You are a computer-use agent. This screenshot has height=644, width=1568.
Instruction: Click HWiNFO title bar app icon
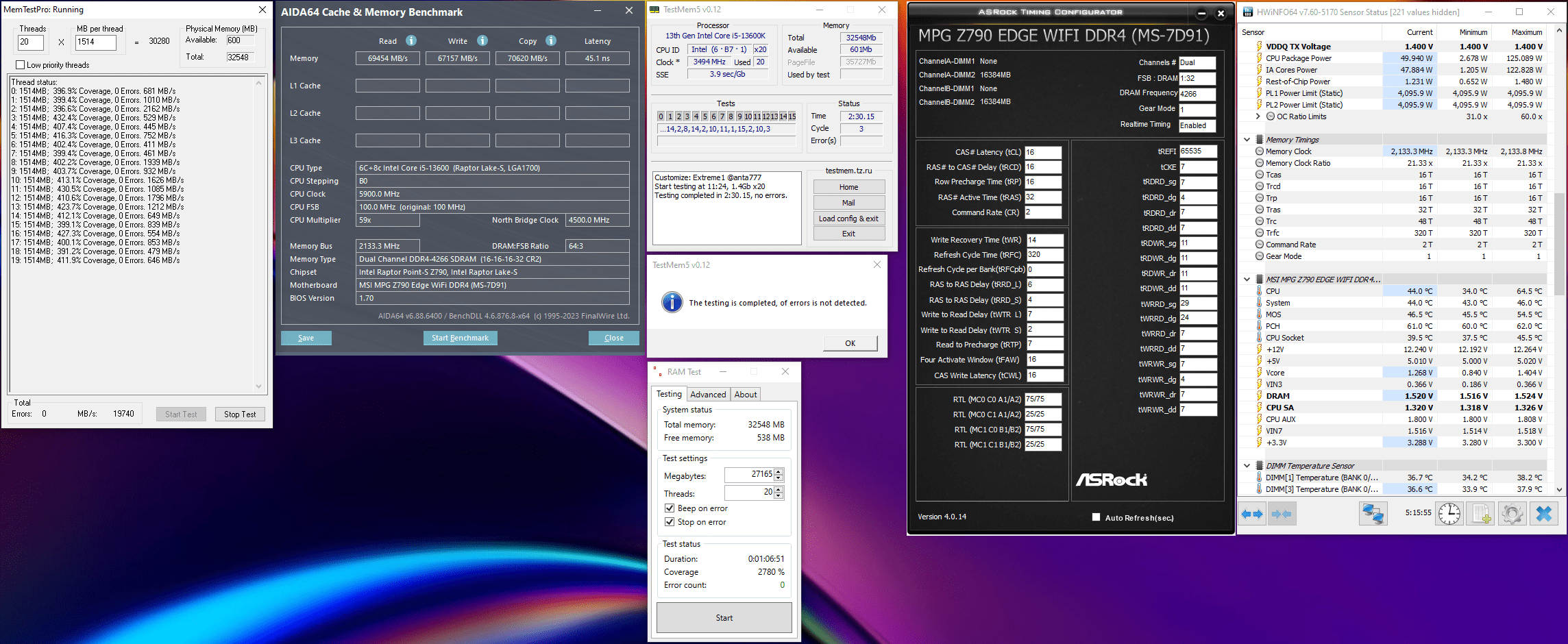(x=1248, y=12)
